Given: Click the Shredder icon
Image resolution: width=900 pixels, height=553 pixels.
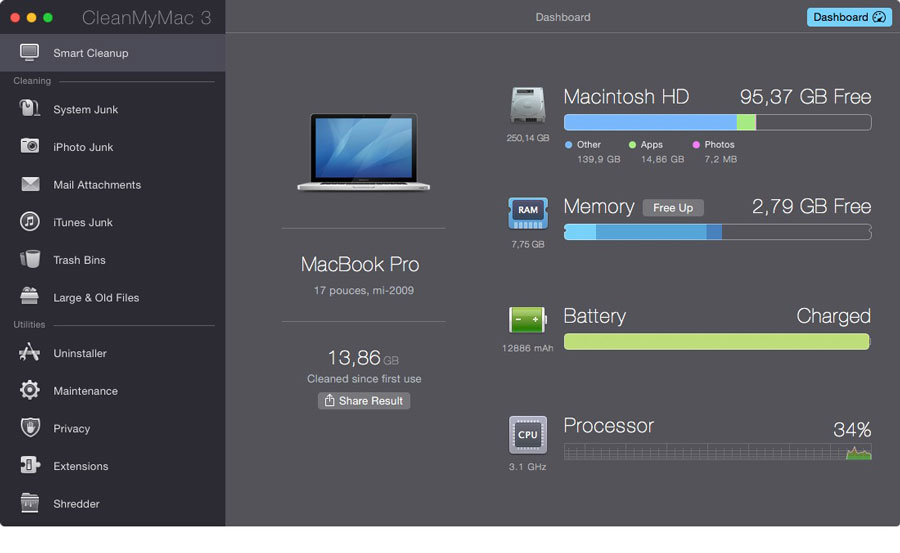Looking at the screenshot, I should point(29,502).
